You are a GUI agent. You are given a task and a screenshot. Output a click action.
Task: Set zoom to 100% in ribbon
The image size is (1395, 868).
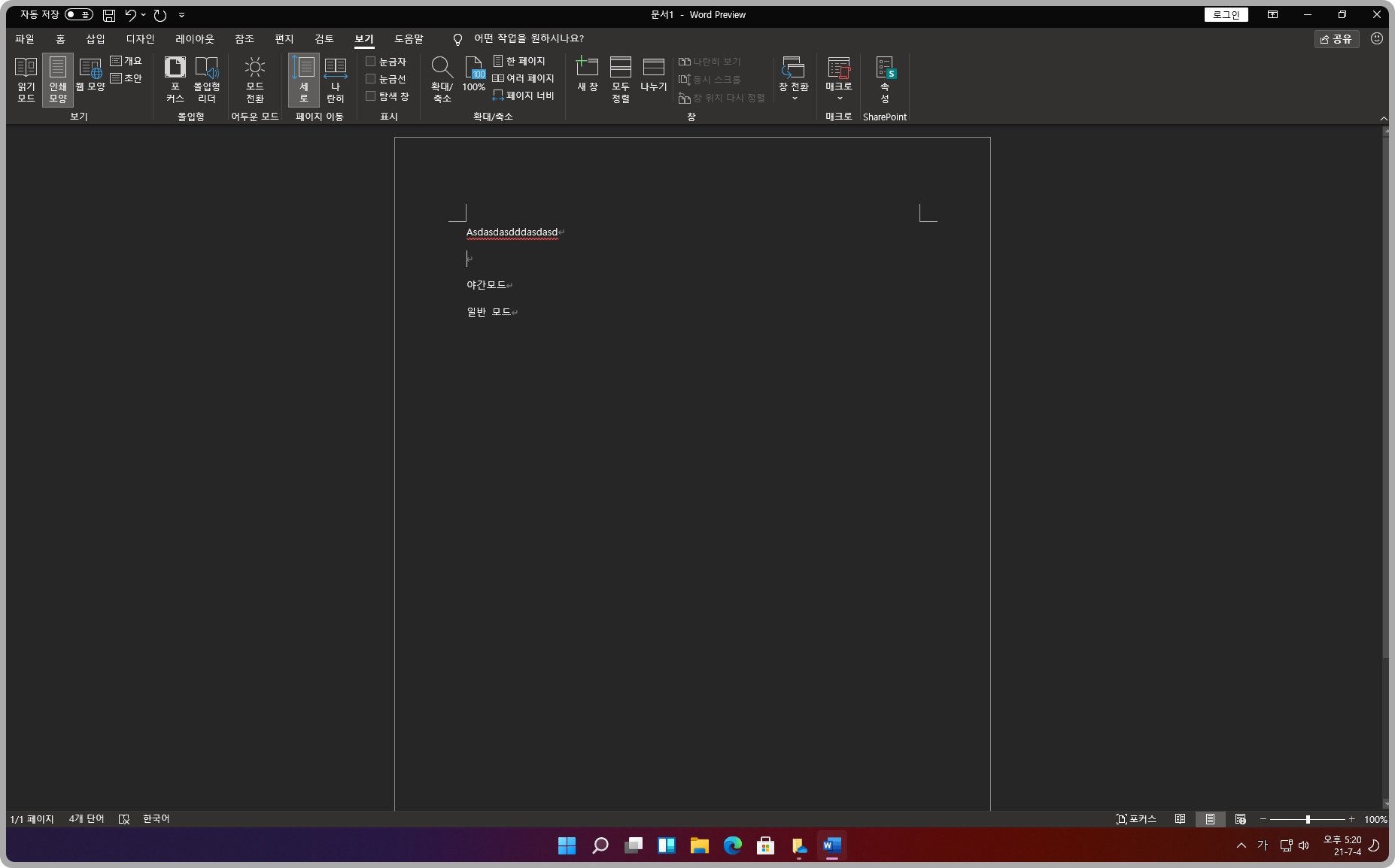click(x=474, y=75)
